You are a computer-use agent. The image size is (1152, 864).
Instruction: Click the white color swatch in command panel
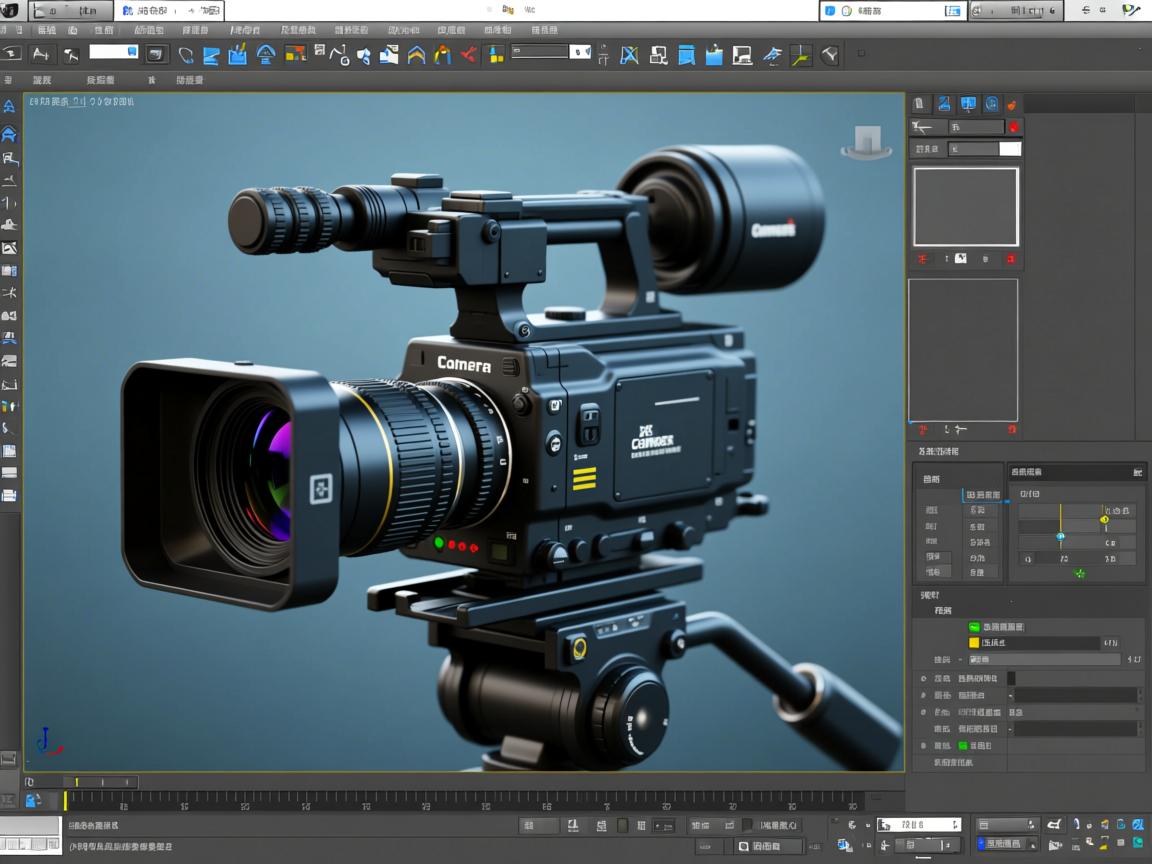(x=1010, y=149)
